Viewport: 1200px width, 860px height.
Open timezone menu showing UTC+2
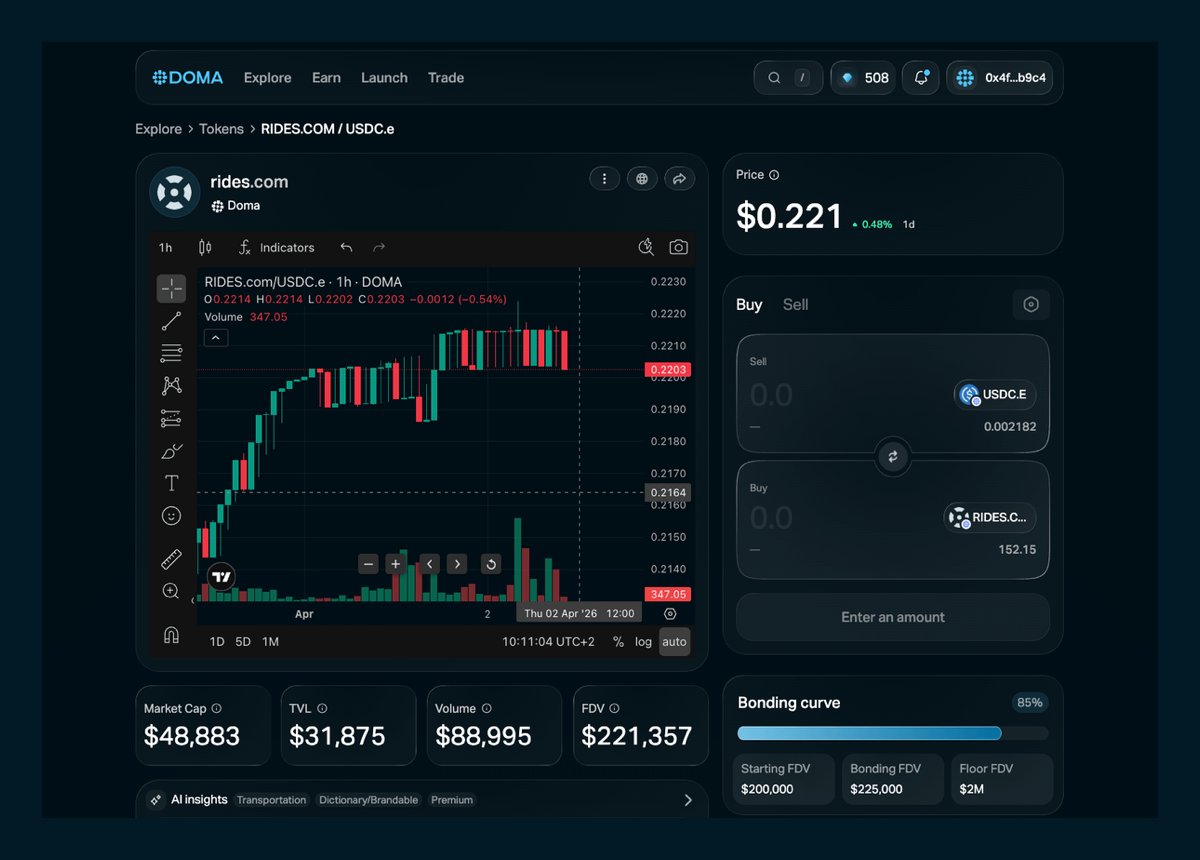(548, 642)
